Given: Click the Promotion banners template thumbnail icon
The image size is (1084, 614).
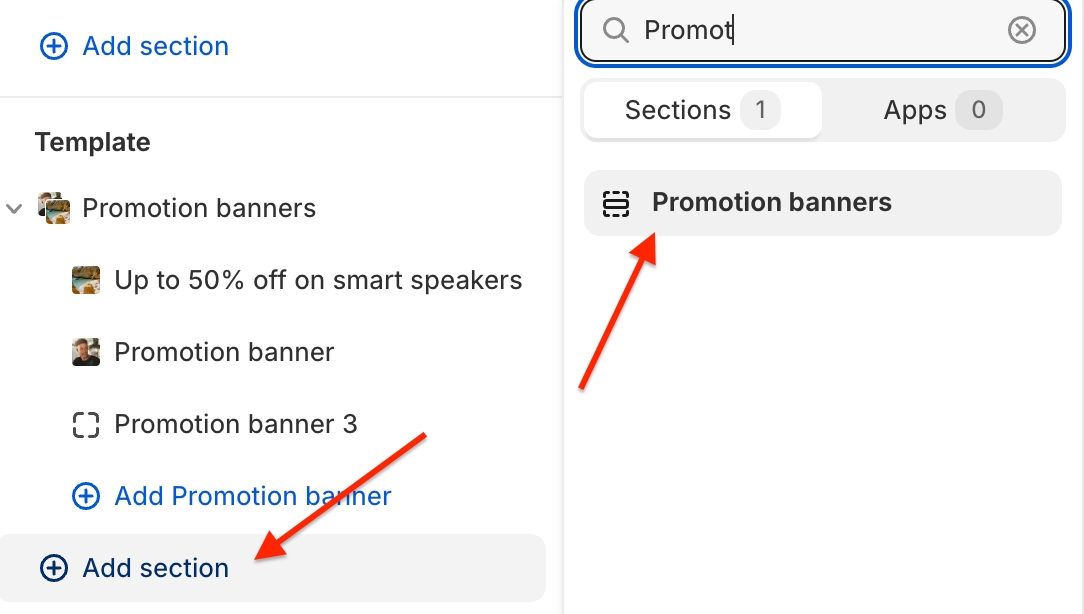Looking at the screenshot, I should coord(54,208).
